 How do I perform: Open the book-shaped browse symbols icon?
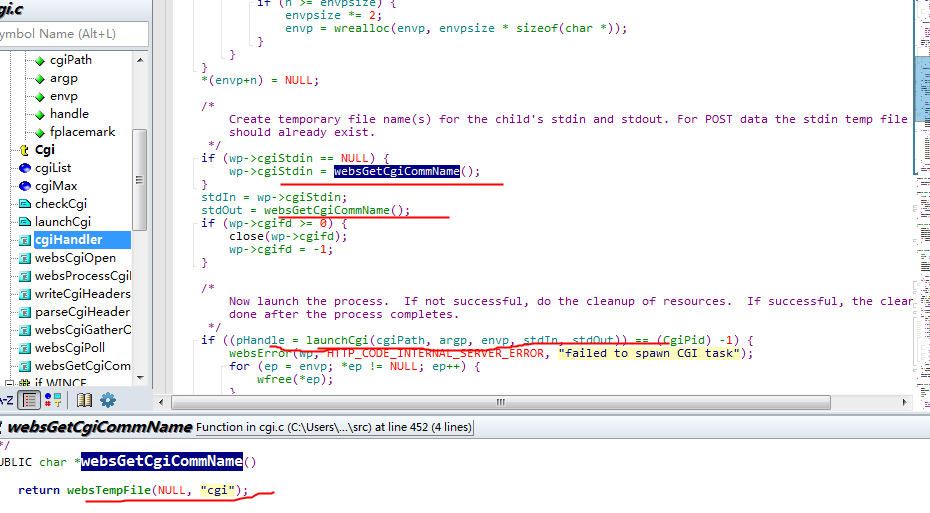pyautogui.click(x=84, y=400)
